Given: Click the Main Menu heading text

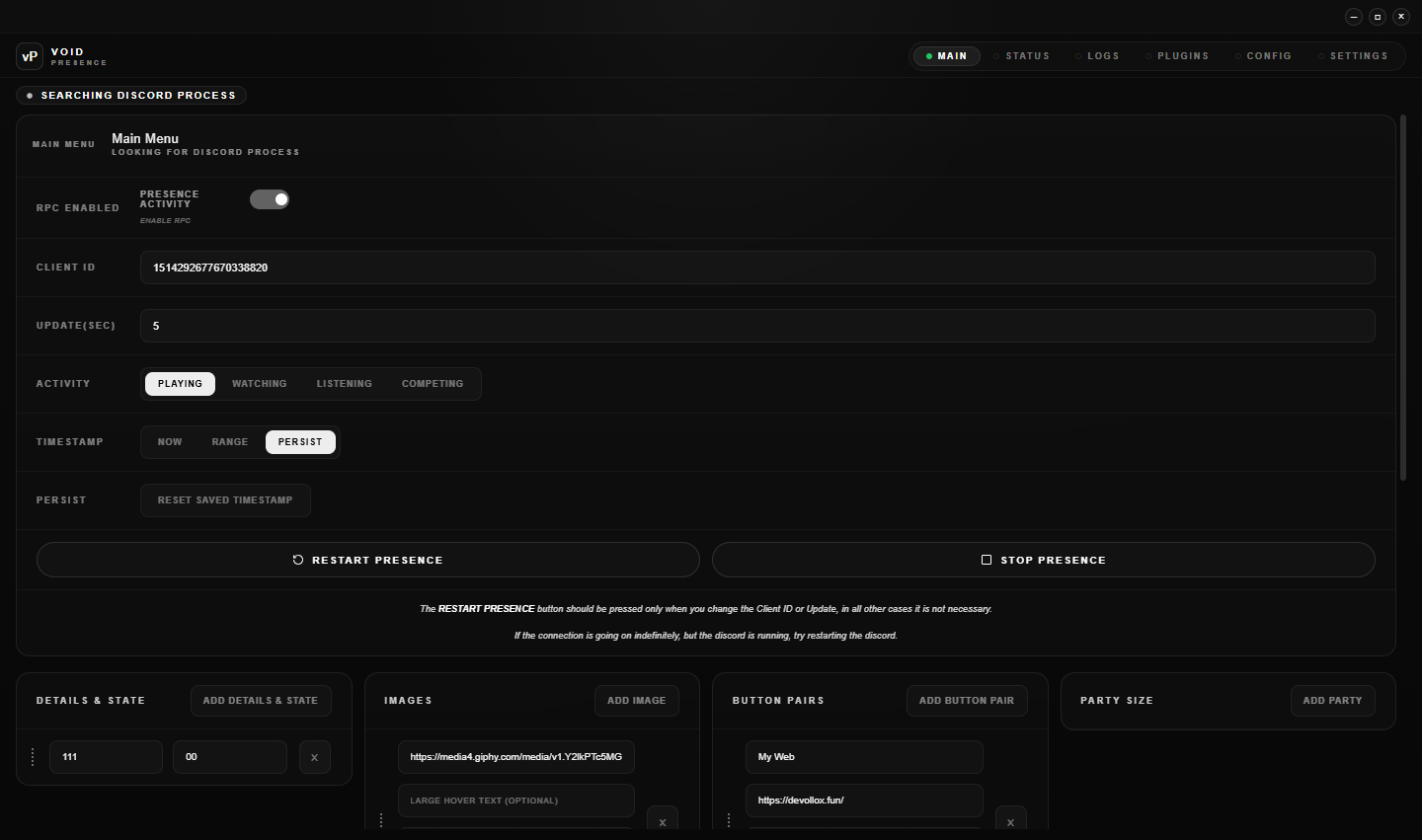Looking at the screenshot, I should 145,139.
